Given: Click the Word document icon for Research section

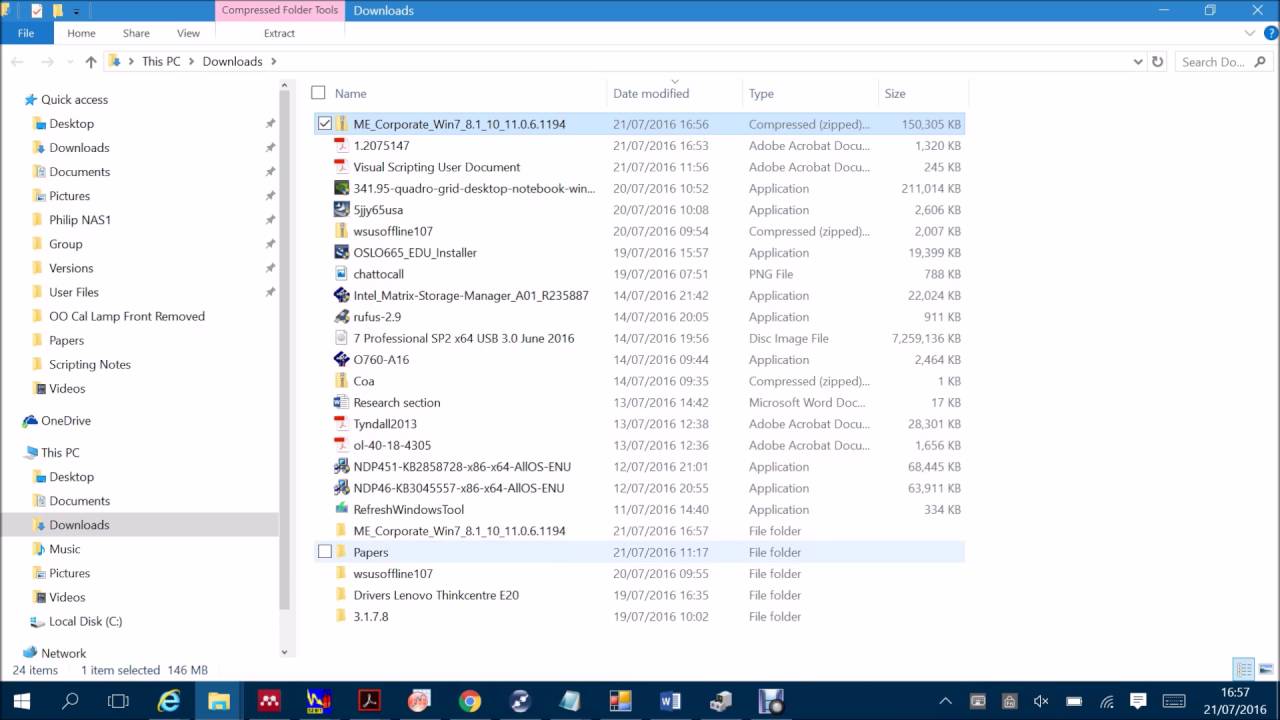Looking at the screenshot, I should tap(340, 403).
